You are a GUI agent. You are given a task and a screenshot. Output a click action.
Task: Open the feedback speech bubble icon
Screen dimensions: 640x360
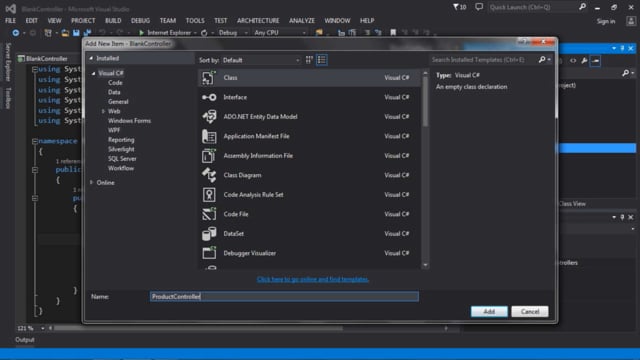click(x=479, y=7)
